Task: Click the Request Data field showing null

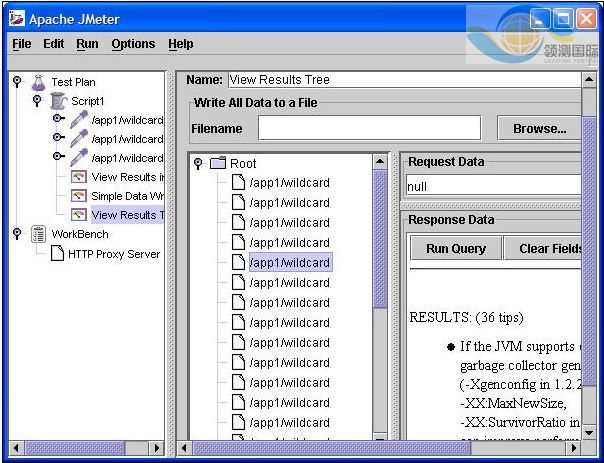Action: click(493, 186)
